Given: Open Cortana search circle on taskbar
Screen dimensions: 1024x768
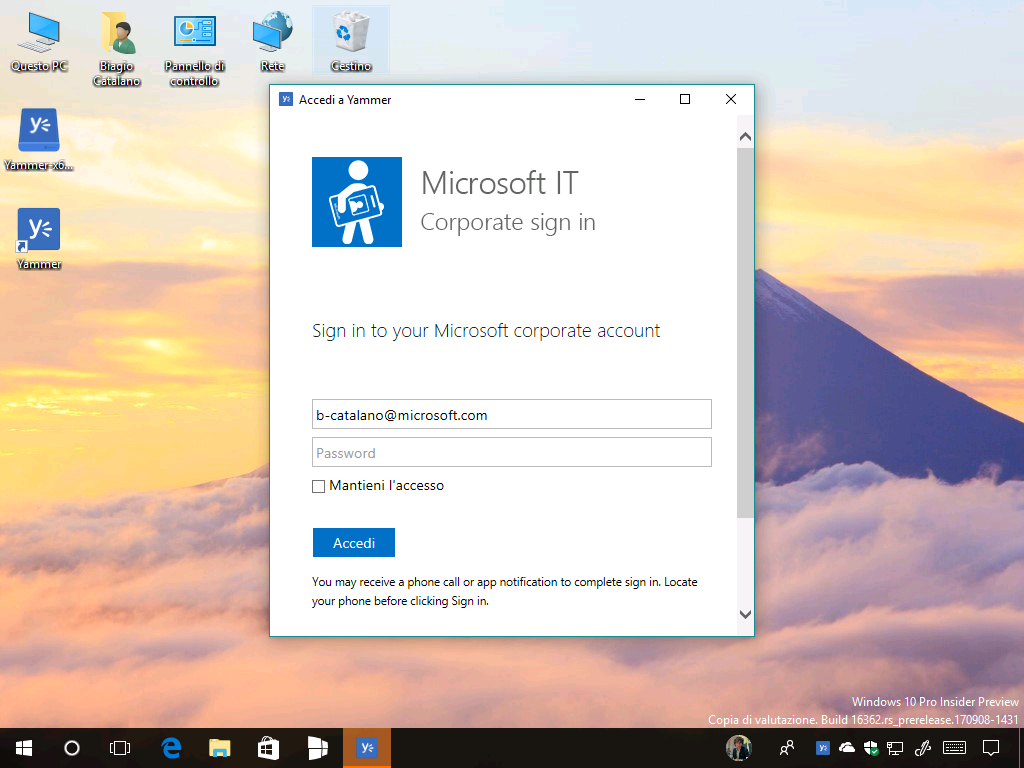Looking at the screenshot, I should click(x=72, y=748).
